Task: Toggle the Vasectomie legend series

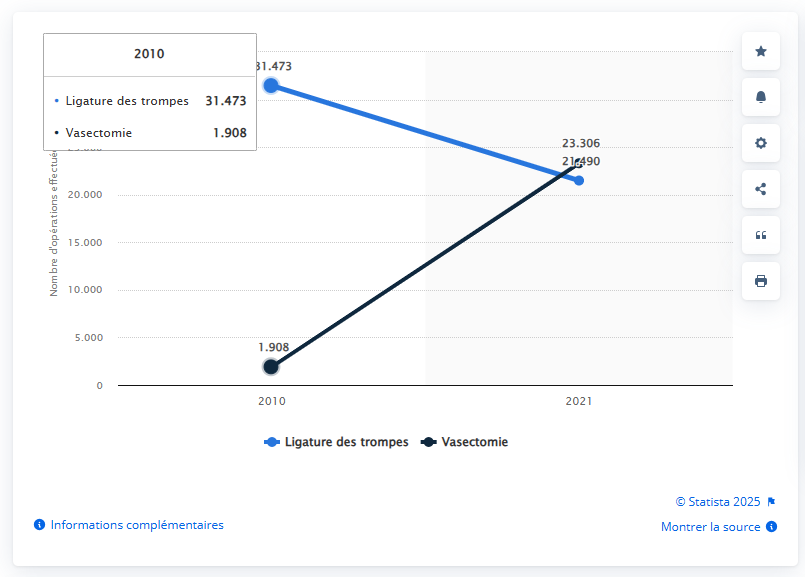Action: (x=466, y=442)
